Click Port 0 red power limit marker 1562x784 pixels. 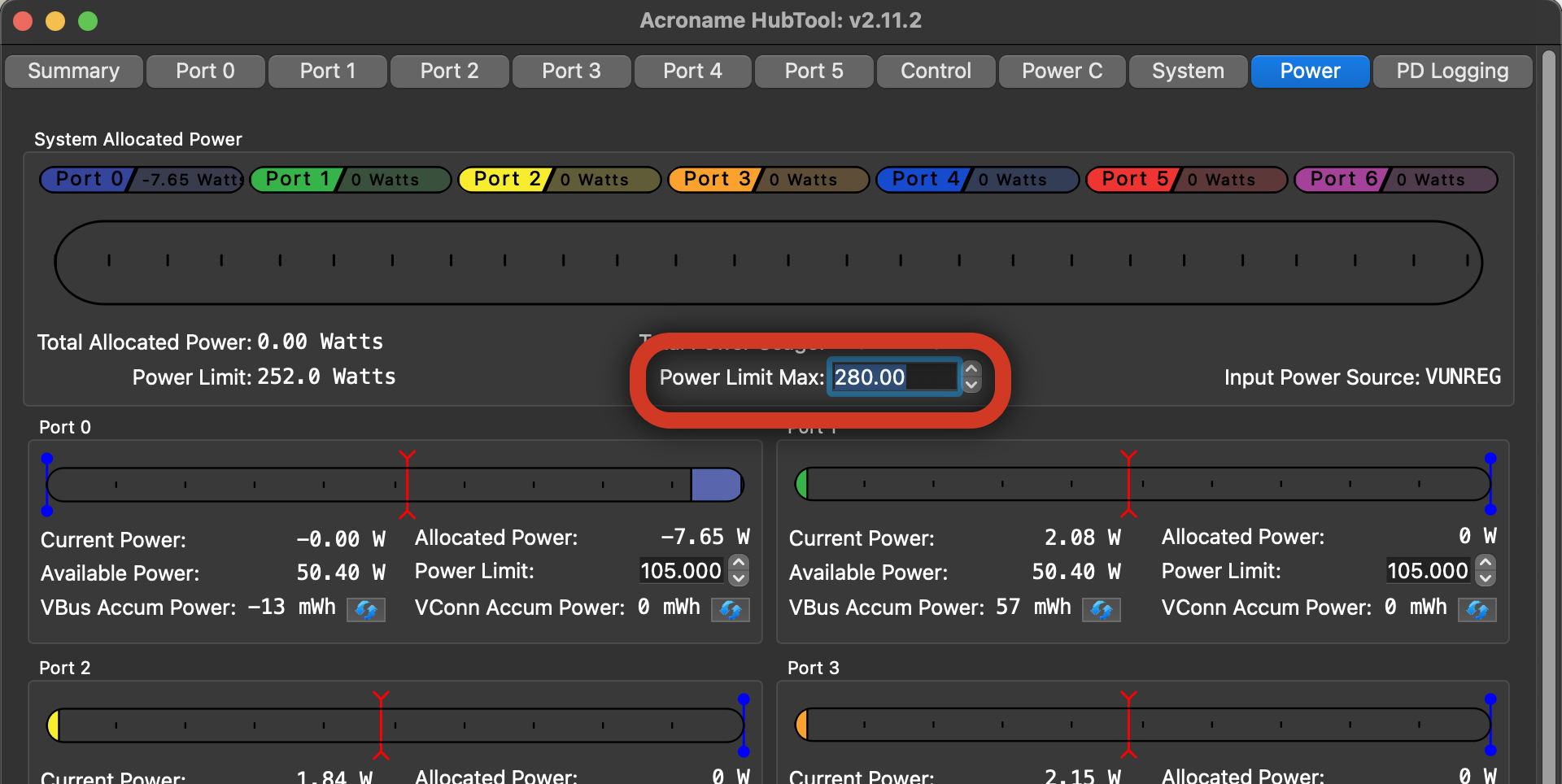point(408,484)
